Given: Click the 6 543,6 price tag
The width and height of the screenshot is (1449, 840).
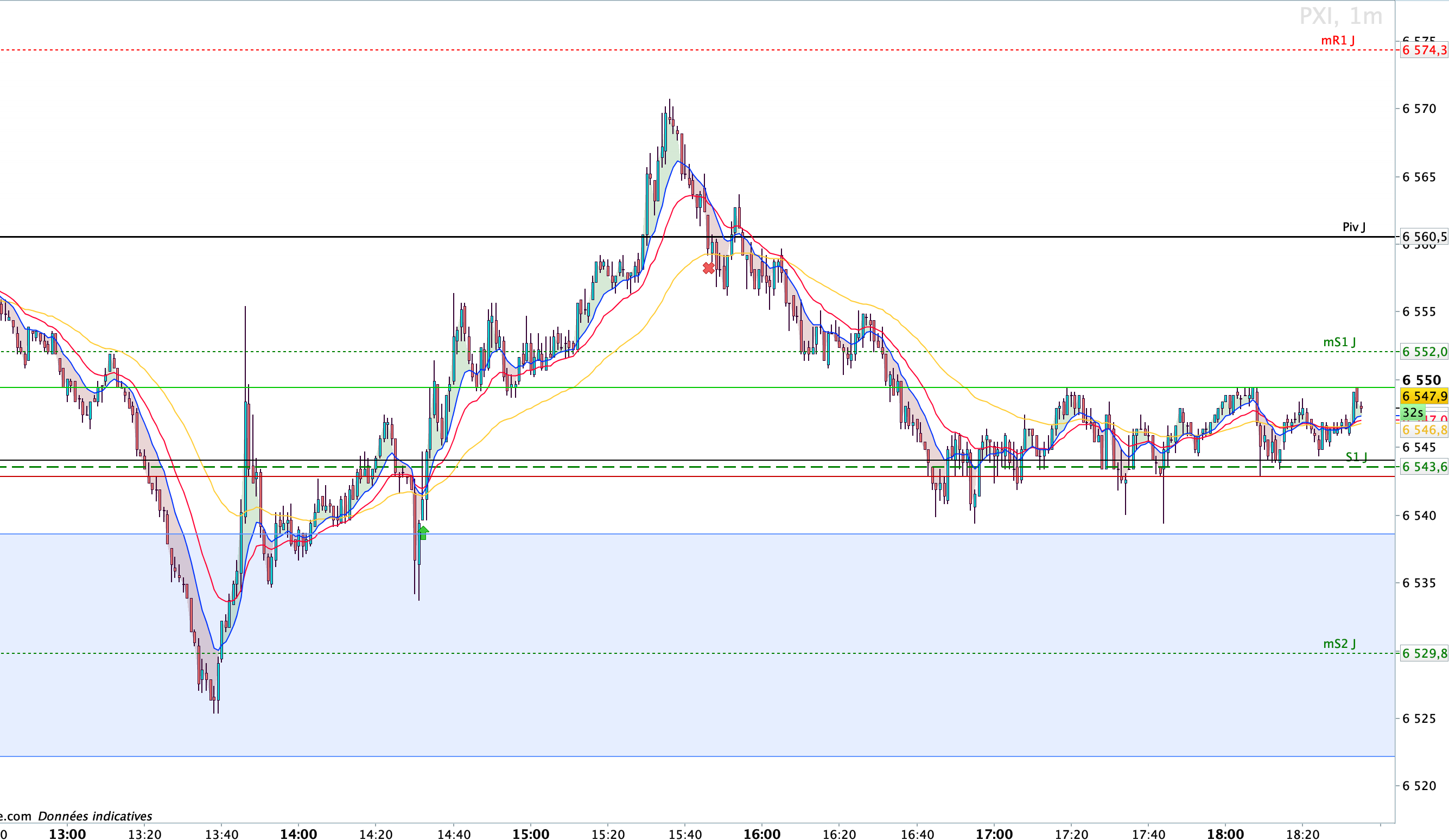Looking at the screenshot, I should (1423, 467).
